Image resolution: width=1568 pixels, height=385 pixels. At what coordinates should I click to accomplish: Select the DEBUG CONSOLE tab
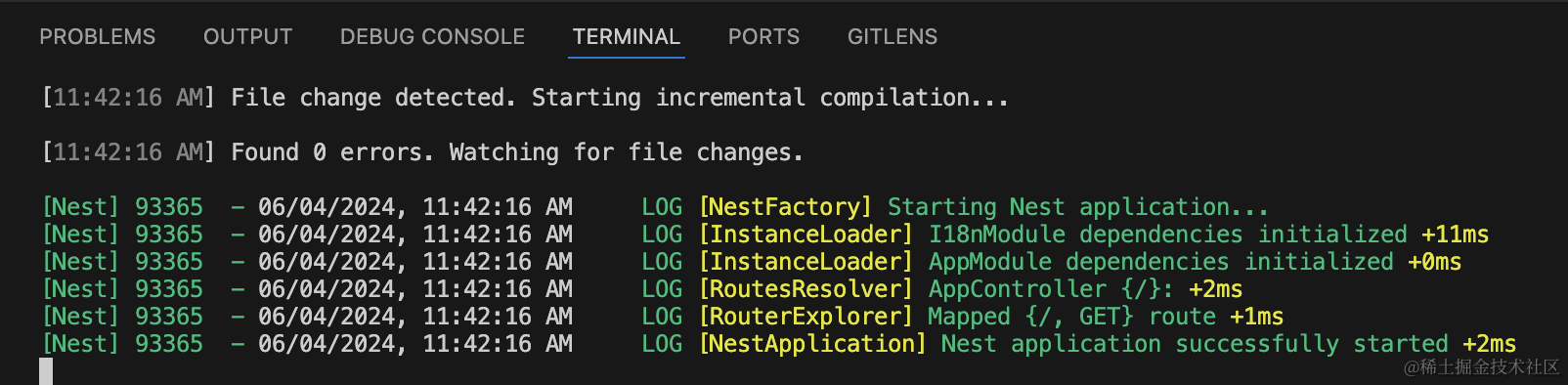coord(432,37)
